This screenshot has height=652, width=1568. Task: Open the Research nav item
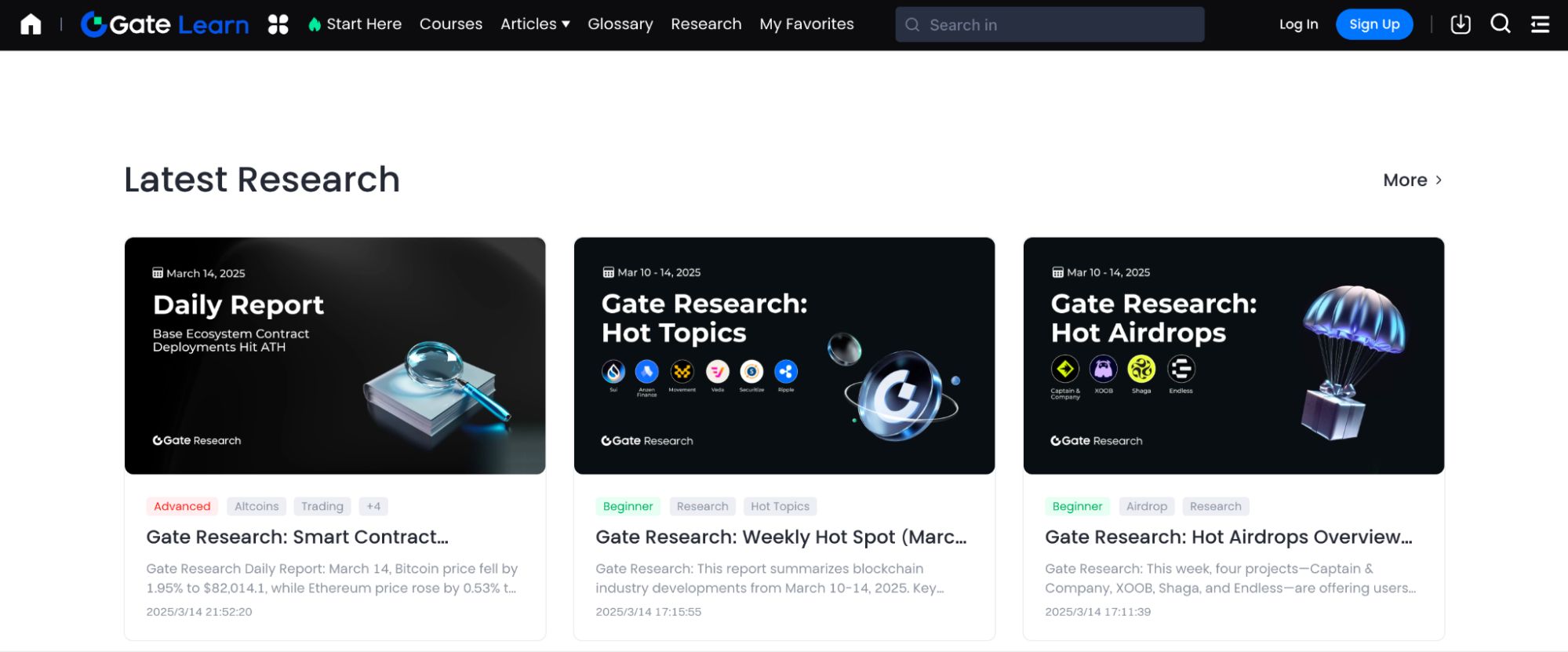pos(706,24)
